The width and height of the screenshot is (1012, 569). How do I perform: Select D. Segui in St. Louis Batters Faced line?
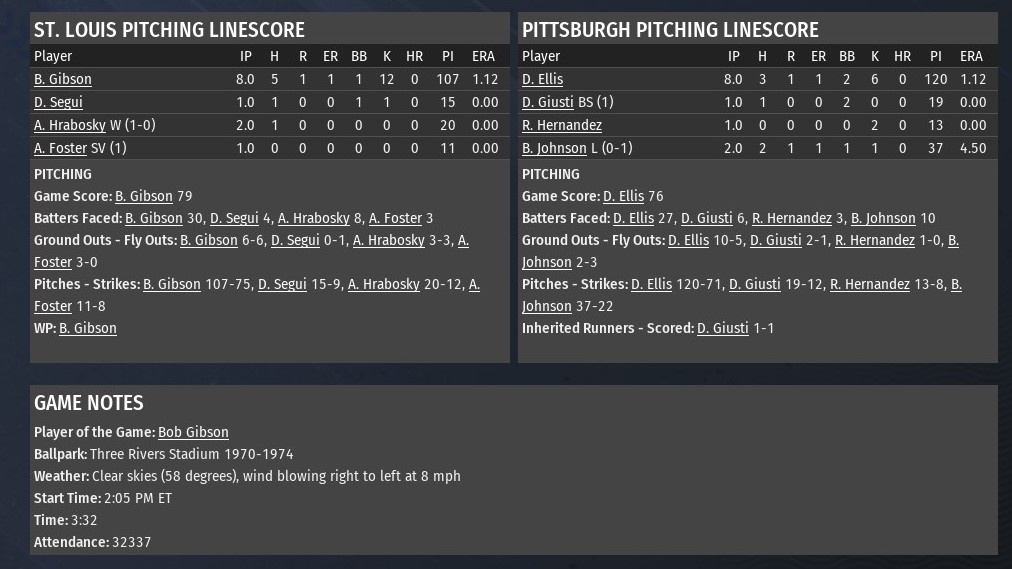[234, 218]
